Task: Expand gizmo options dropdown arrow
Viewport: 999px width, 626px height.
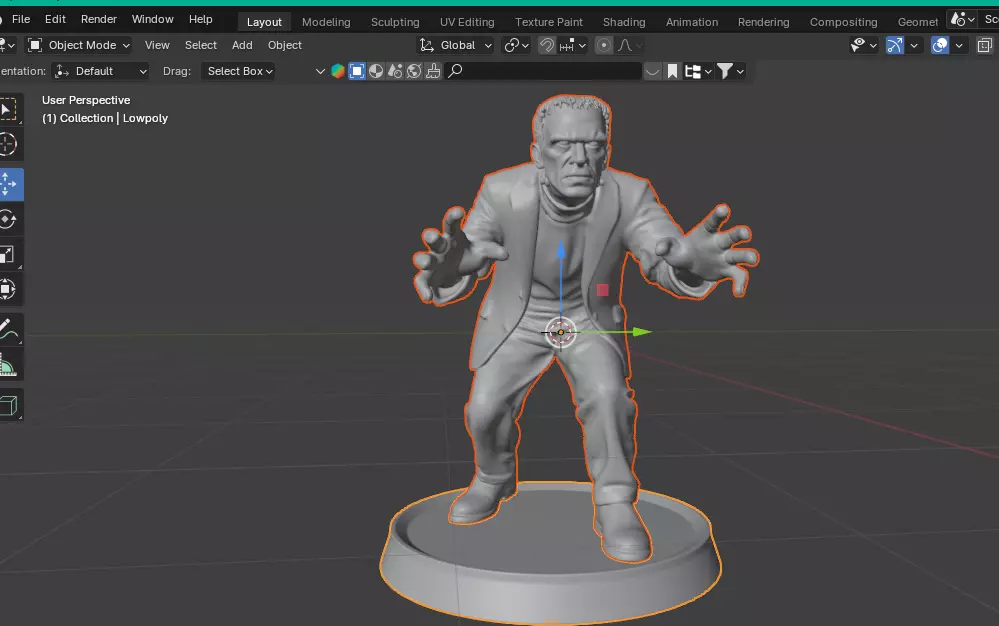Action: (914, 45)
